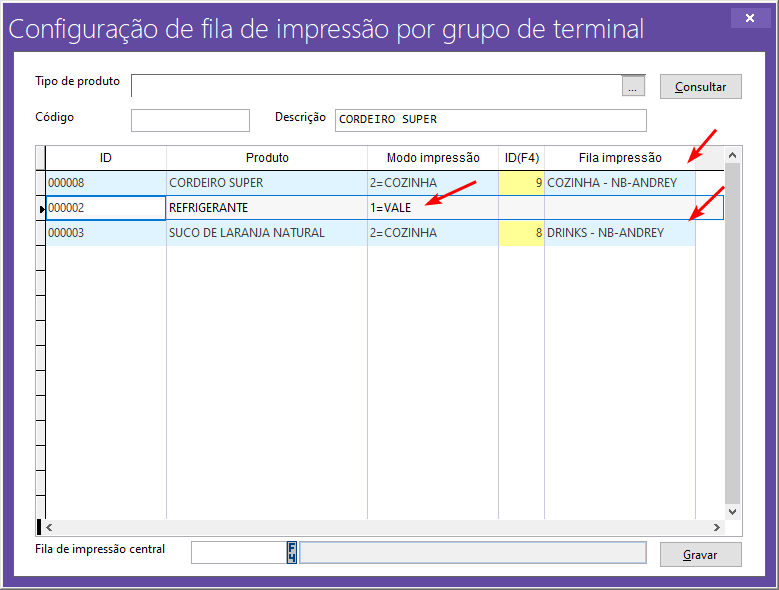Focus the Código input field
This screenshot has width=779, height=590.
190,120
